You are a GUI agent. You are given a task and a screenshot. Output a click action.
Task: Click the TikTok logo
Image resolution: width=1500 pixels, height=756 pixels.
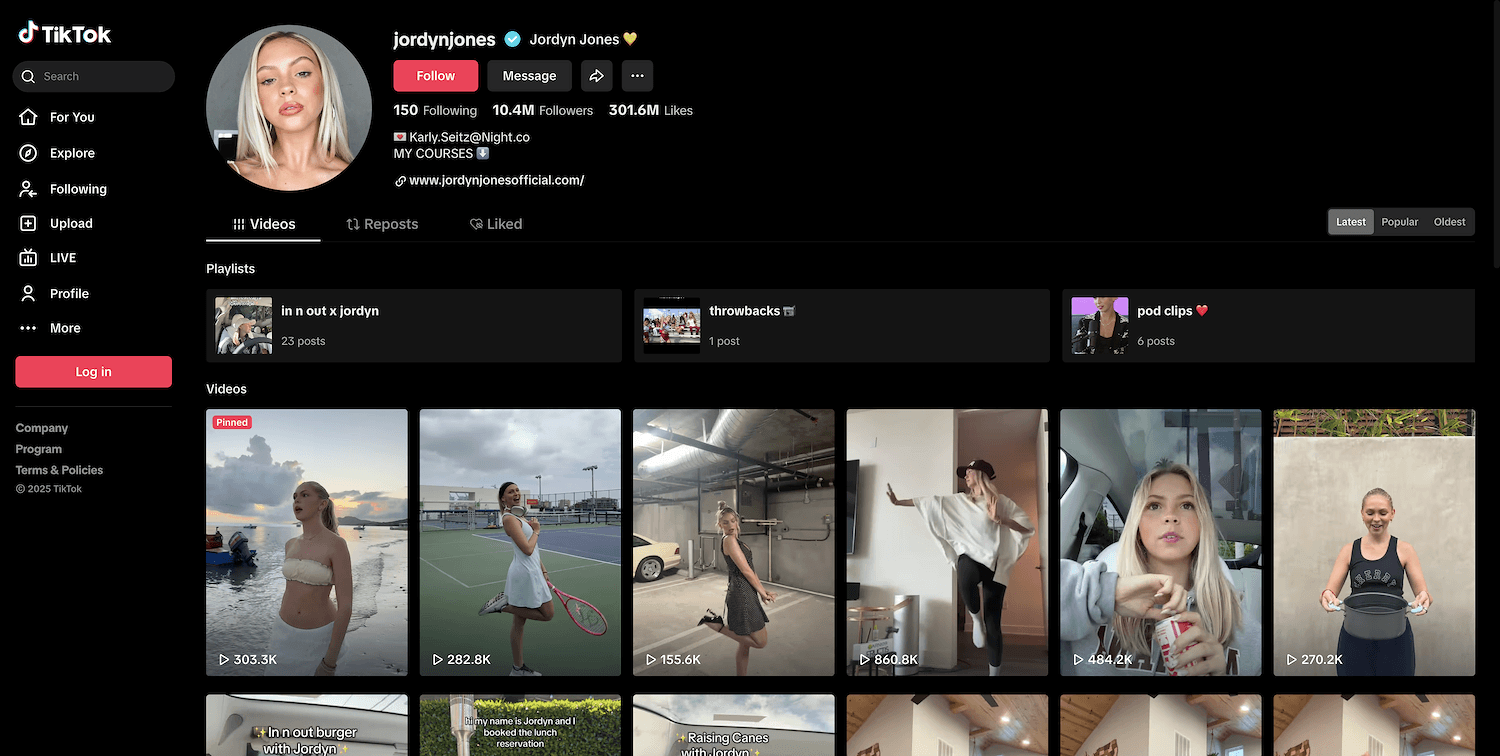(x=65, y=34)
